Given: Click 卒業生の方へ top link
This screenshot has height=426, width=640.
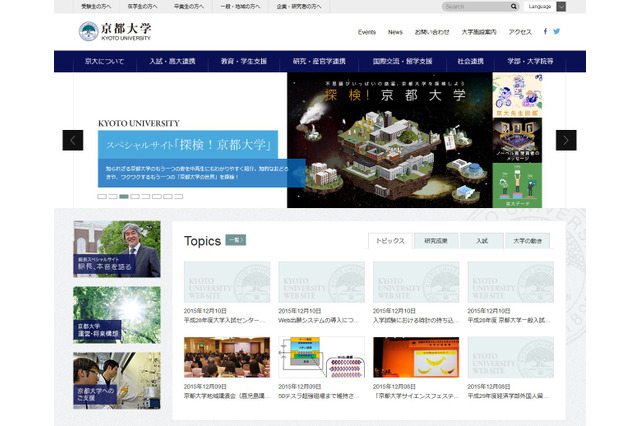Looking at the screenshot, I should (x=189, y=7).
